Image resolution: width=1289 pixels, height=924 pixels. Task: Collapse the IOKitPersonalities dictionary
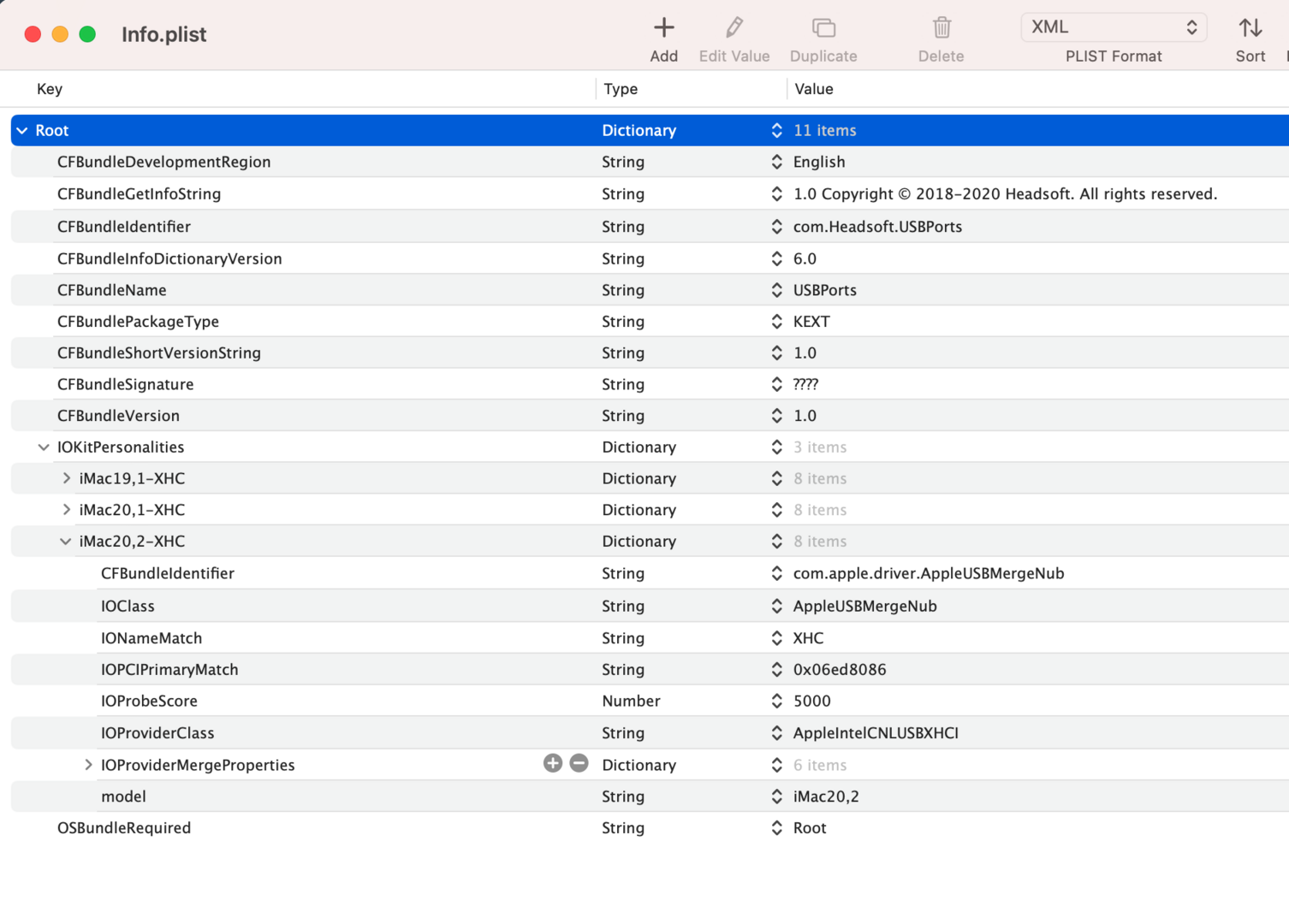(x=44, y=447)
